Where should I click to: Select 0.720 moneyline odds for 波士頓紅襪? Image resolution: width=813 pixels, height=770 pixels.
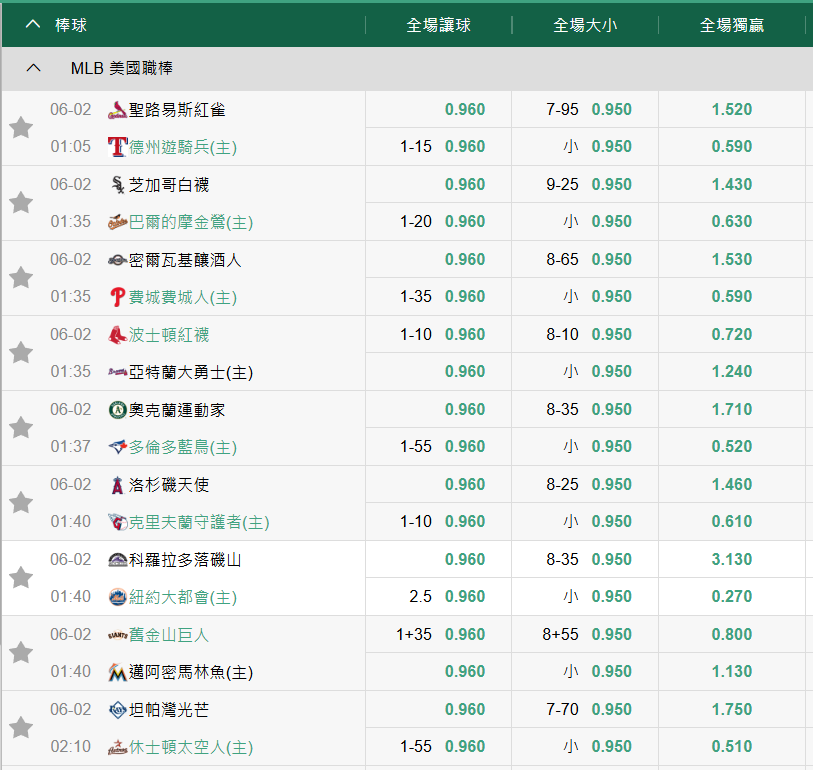(732, 334)
